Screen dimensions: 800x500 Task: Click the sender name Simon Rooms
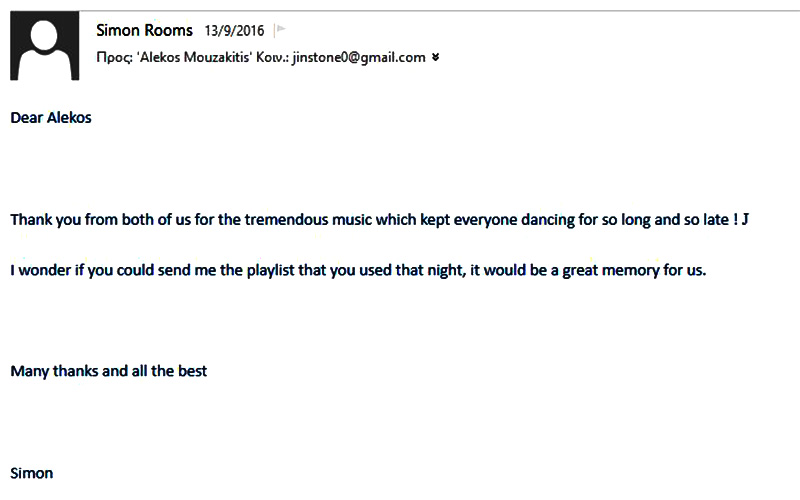144,30
